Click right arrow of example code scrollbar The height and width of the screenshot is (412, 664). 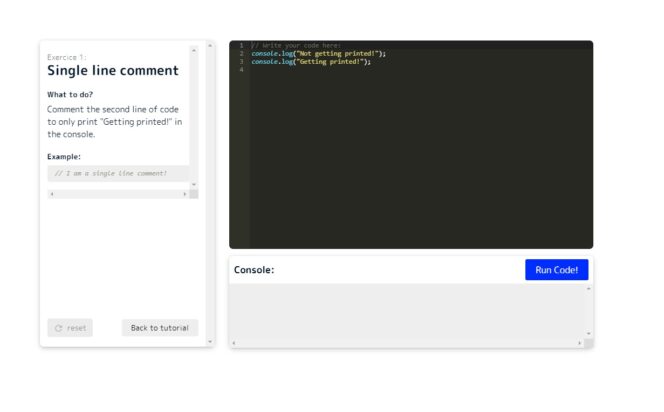[184, 194]
